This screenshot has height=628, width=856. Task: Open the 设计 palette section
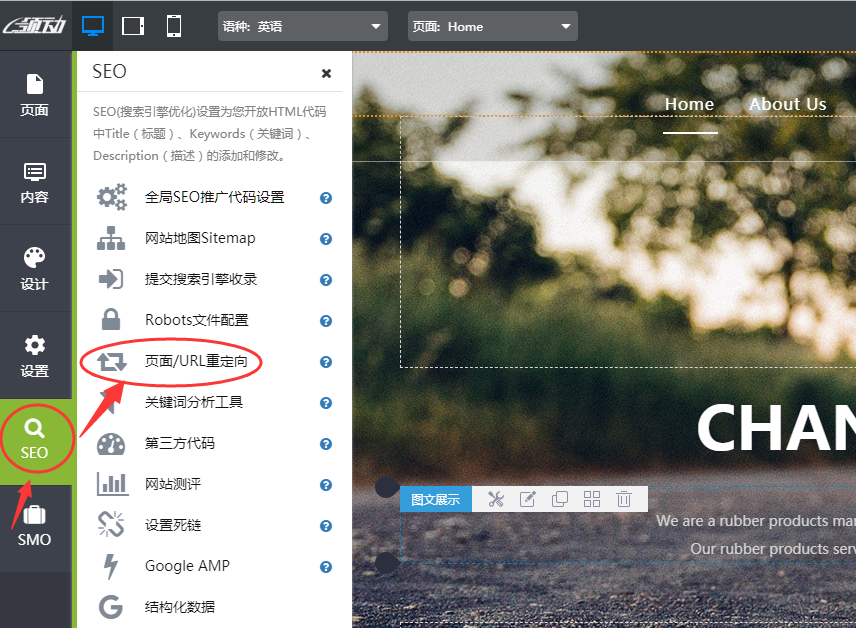35,268
